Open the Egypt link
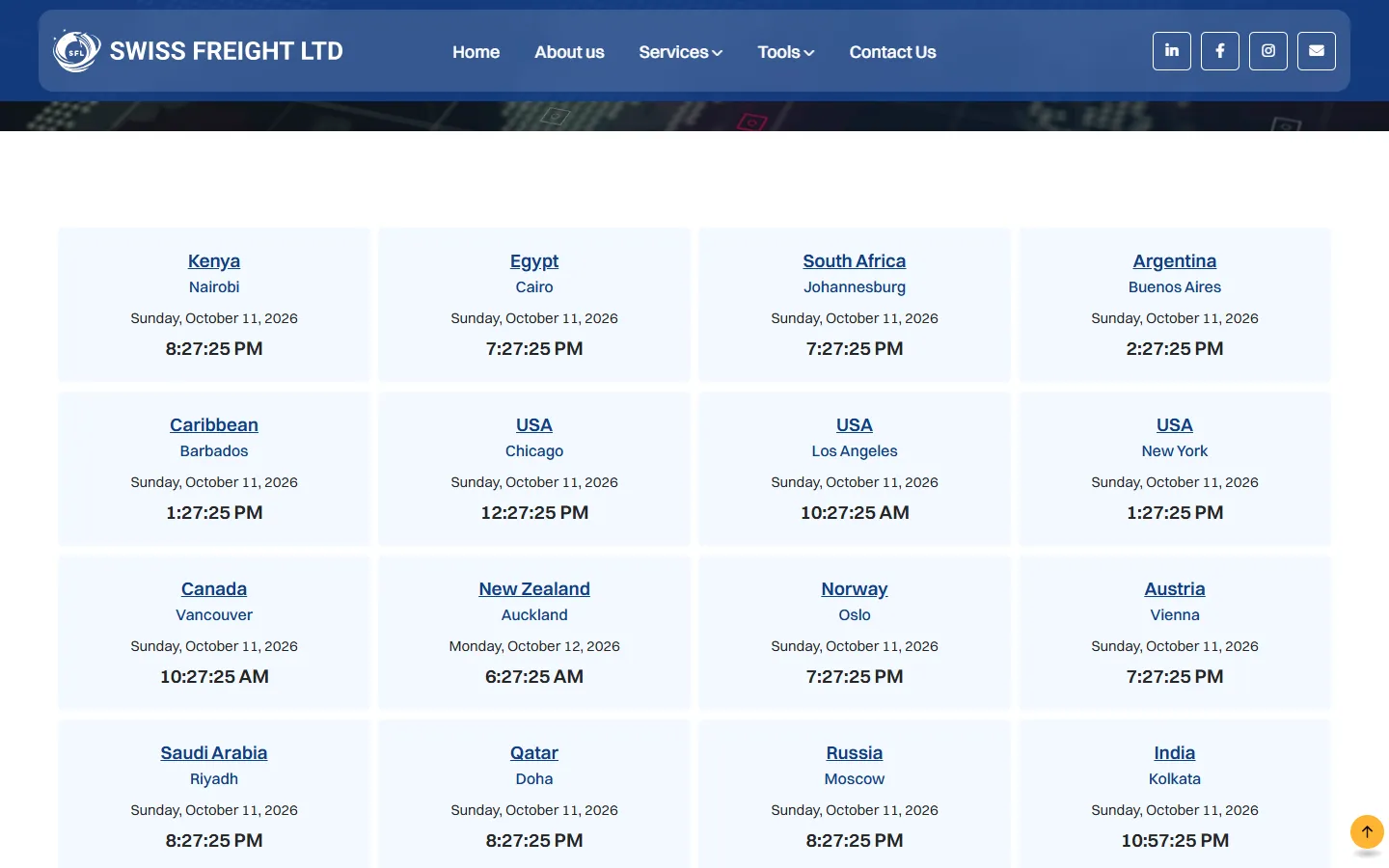Screen dimensions: 1389x868 [534, 261]
